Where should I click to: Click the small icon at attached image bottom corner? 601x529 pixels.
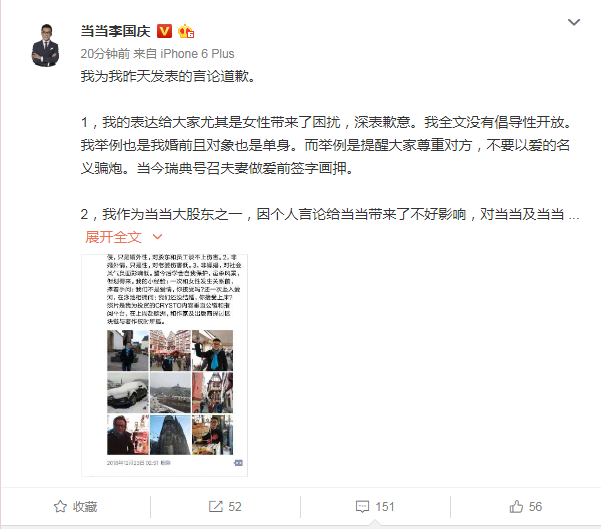click(x=238, y=463)
